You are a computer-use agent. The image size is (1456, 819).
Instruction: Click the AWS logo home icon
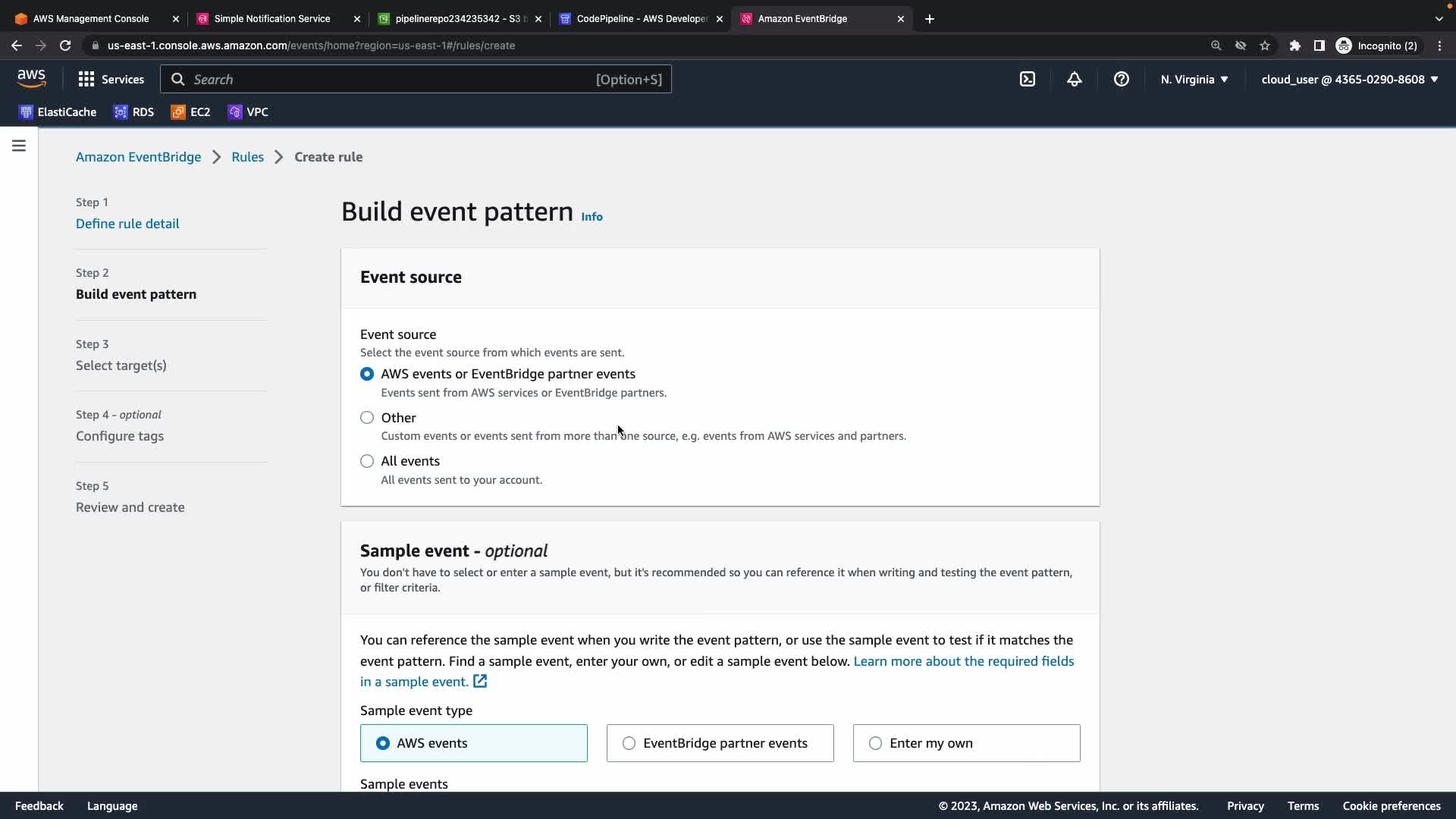pos(31,78)
